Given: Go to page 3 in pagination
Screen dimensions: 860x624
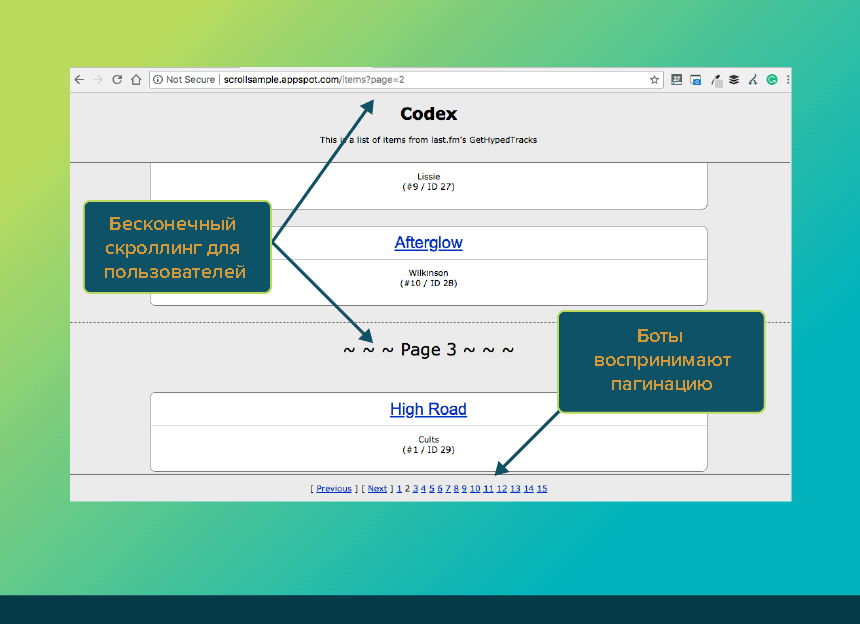Looking at the screenshot, I should 415,489.
